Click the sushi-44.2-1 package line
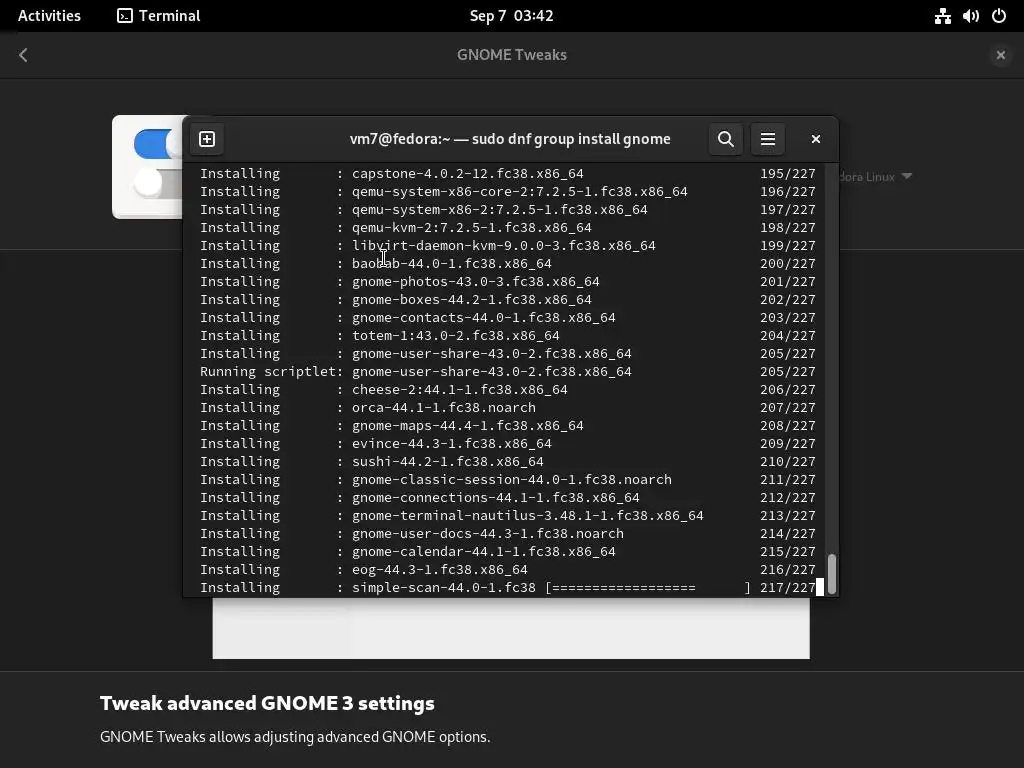This screenshot has height=768, width=1024. [507, 461]
